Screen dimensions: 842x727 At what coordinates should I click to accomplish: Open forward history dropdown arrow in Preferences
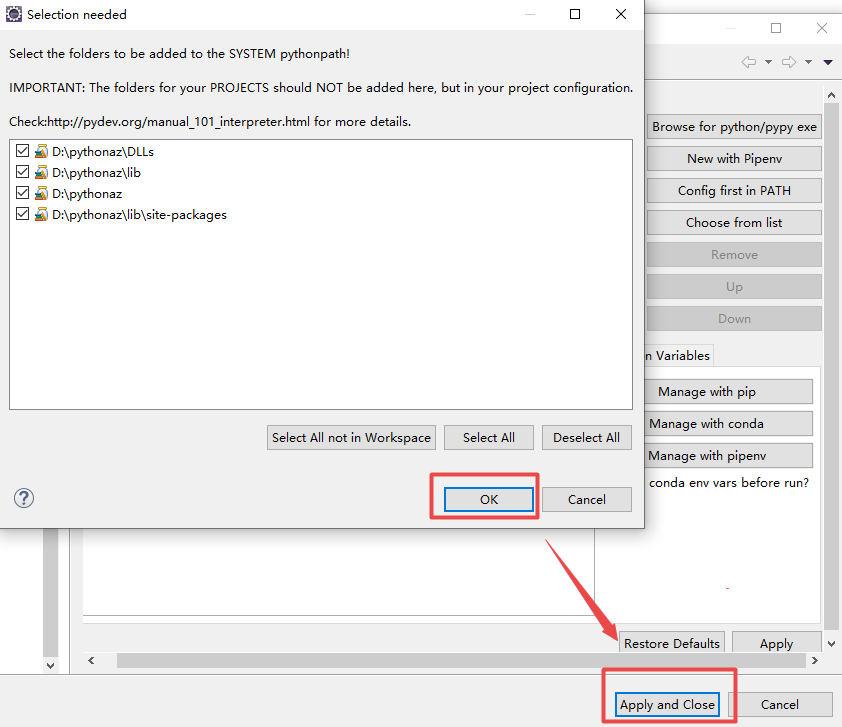pos(808,62)
